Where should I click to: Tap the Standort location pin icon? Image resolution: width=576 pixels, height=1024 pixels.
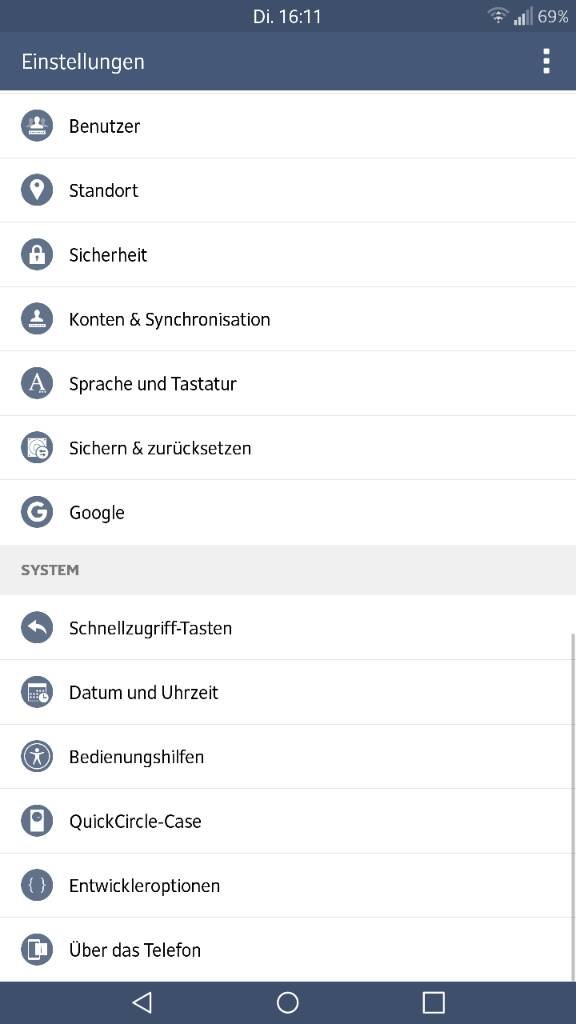point(37,190)
